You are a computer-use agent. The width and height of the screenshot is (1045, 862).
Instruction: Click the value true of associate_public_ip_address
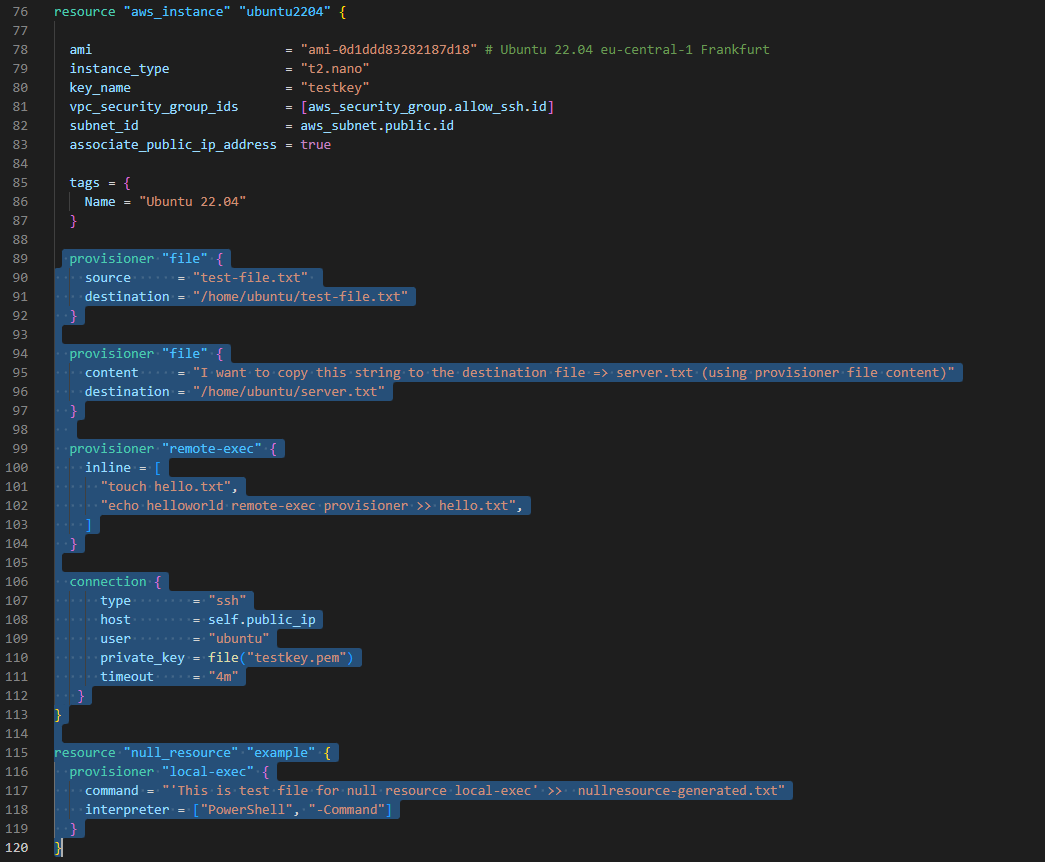click(x=315, y=145)
